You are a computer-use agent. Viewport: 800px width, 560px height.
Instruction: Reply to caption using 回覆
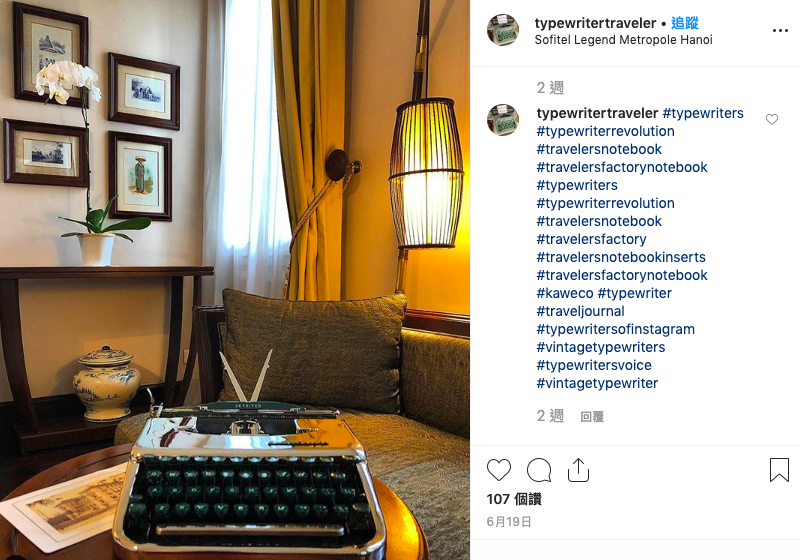click(592, 417)
